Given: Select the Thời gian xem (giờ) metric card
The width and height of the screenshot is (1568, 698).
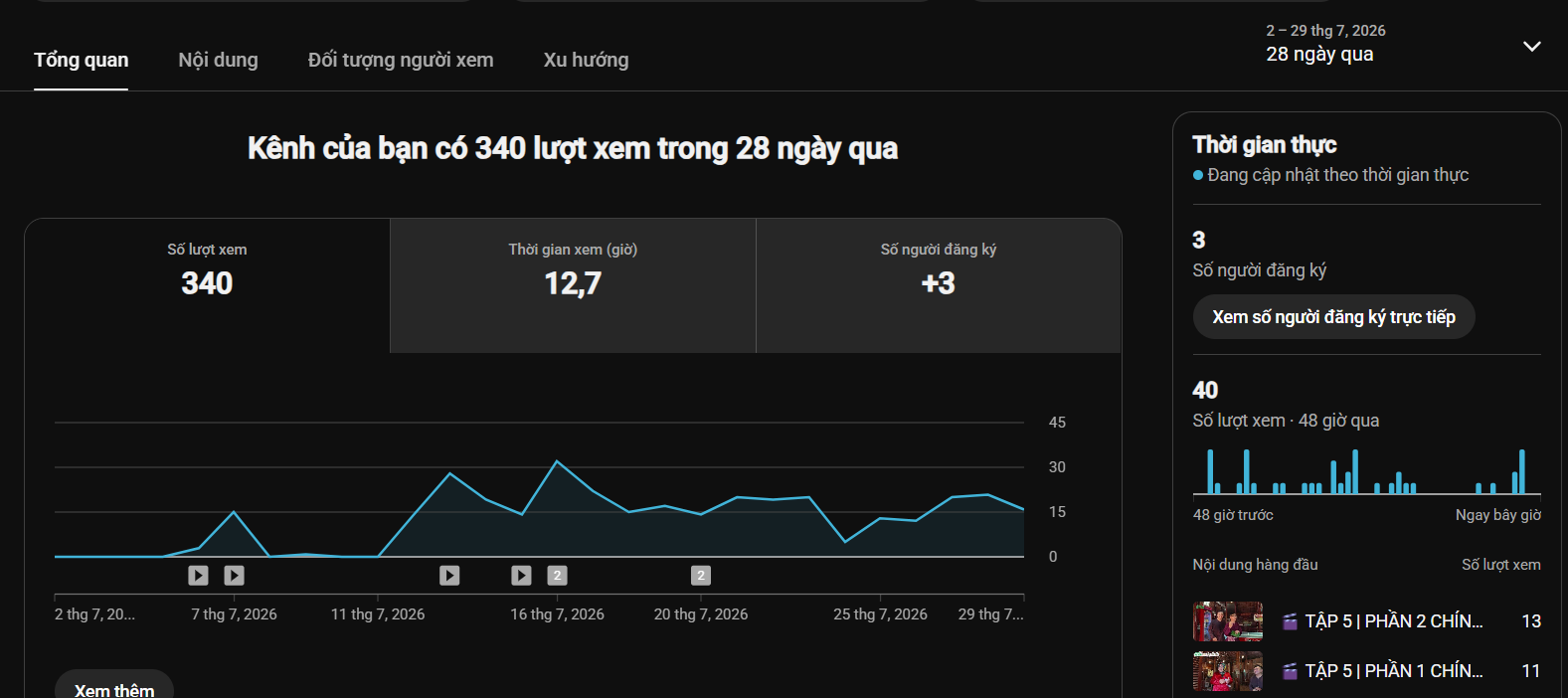Looking at the screenshot, I should (573, 285).
